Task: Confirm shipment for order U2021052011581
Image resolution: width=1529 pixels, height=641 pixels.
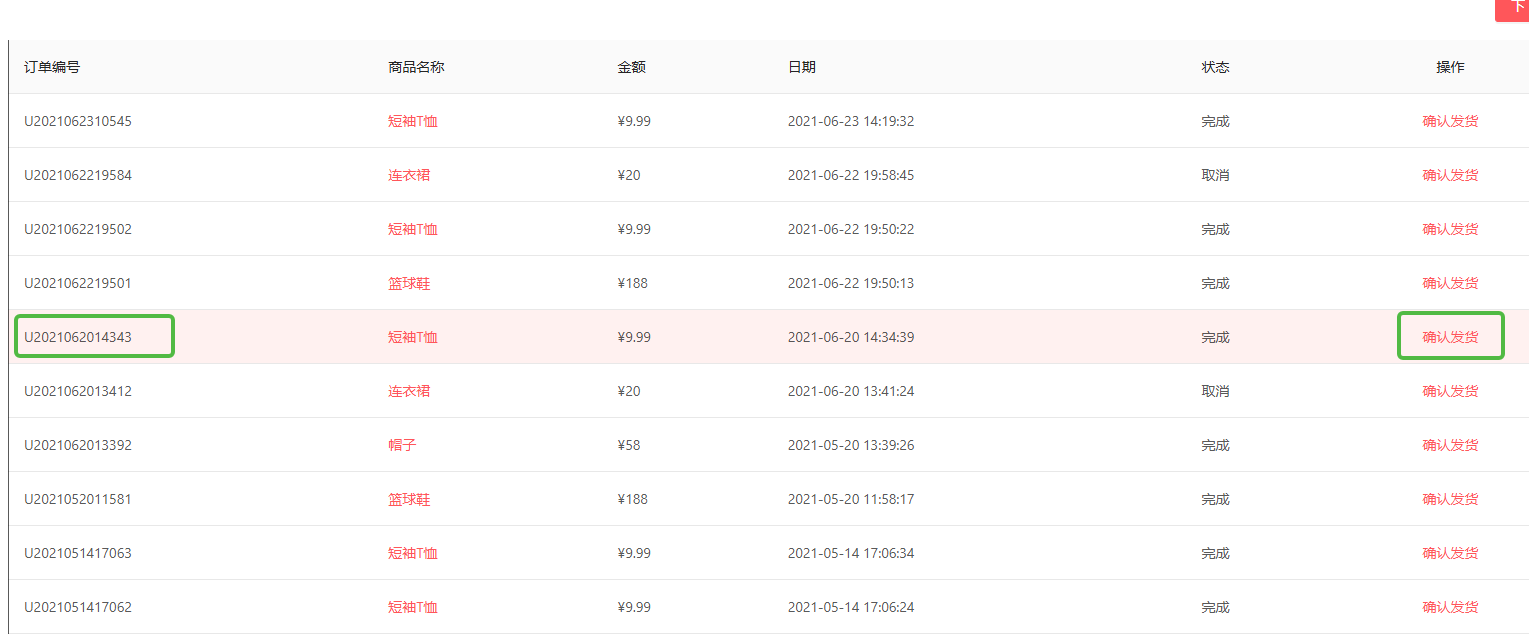Action: tap(1450, 499)
